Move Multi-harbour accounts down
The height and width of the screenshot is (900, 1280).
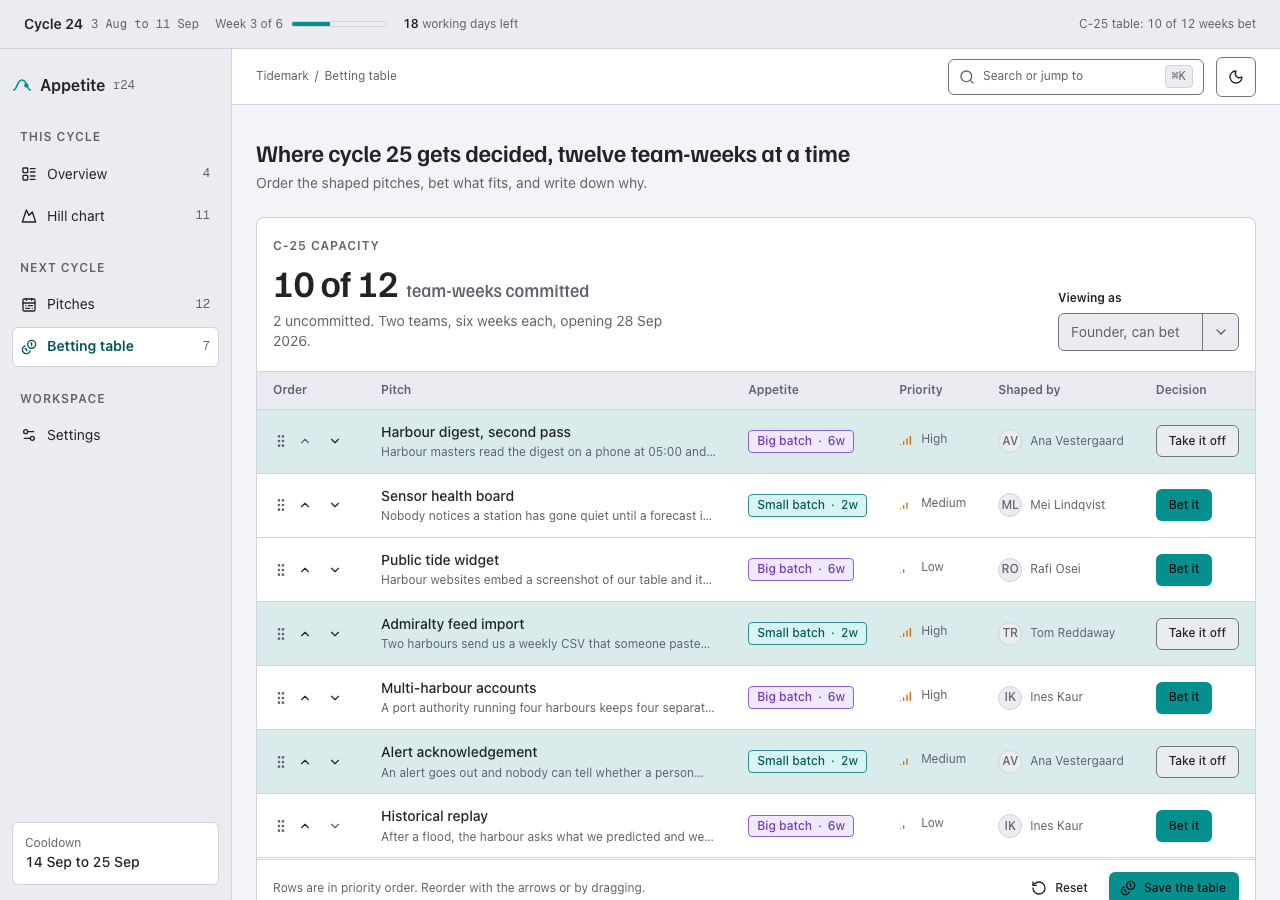pyautogui.click(x=335, y=697)
